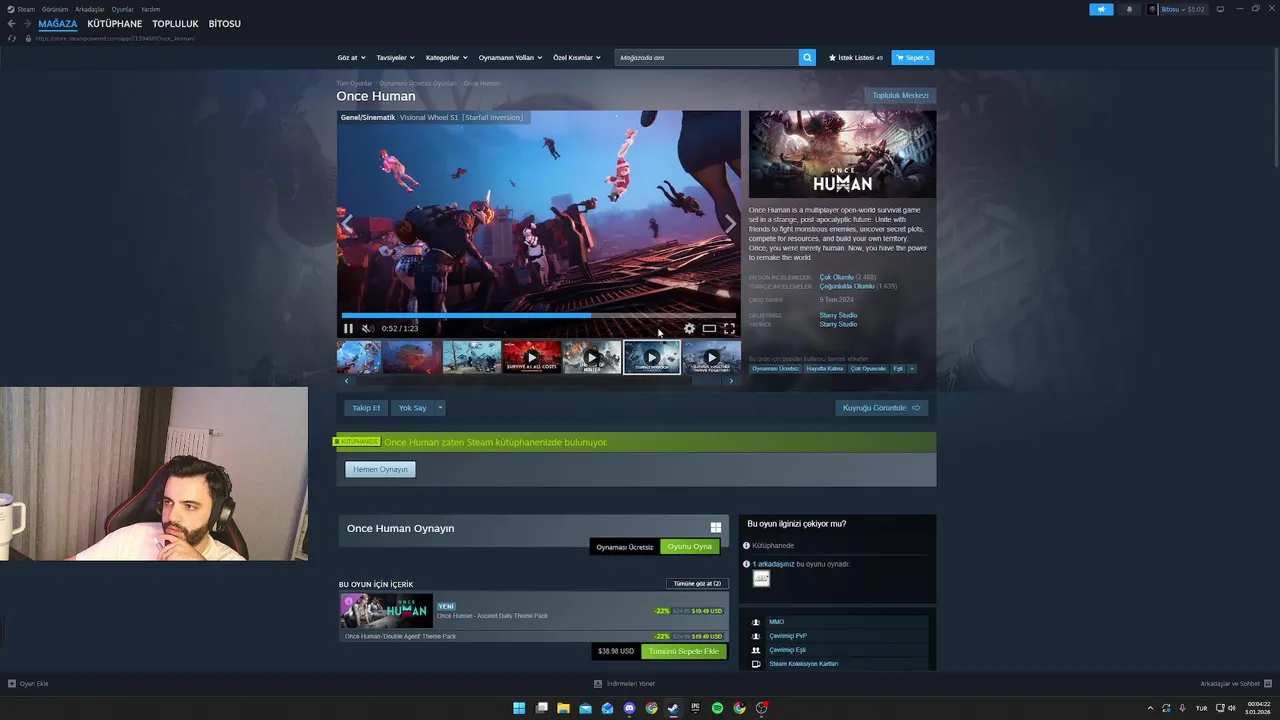Switch to the TOPLULUK tab
Screen dimensions: 1280x720
coord(176,23)
